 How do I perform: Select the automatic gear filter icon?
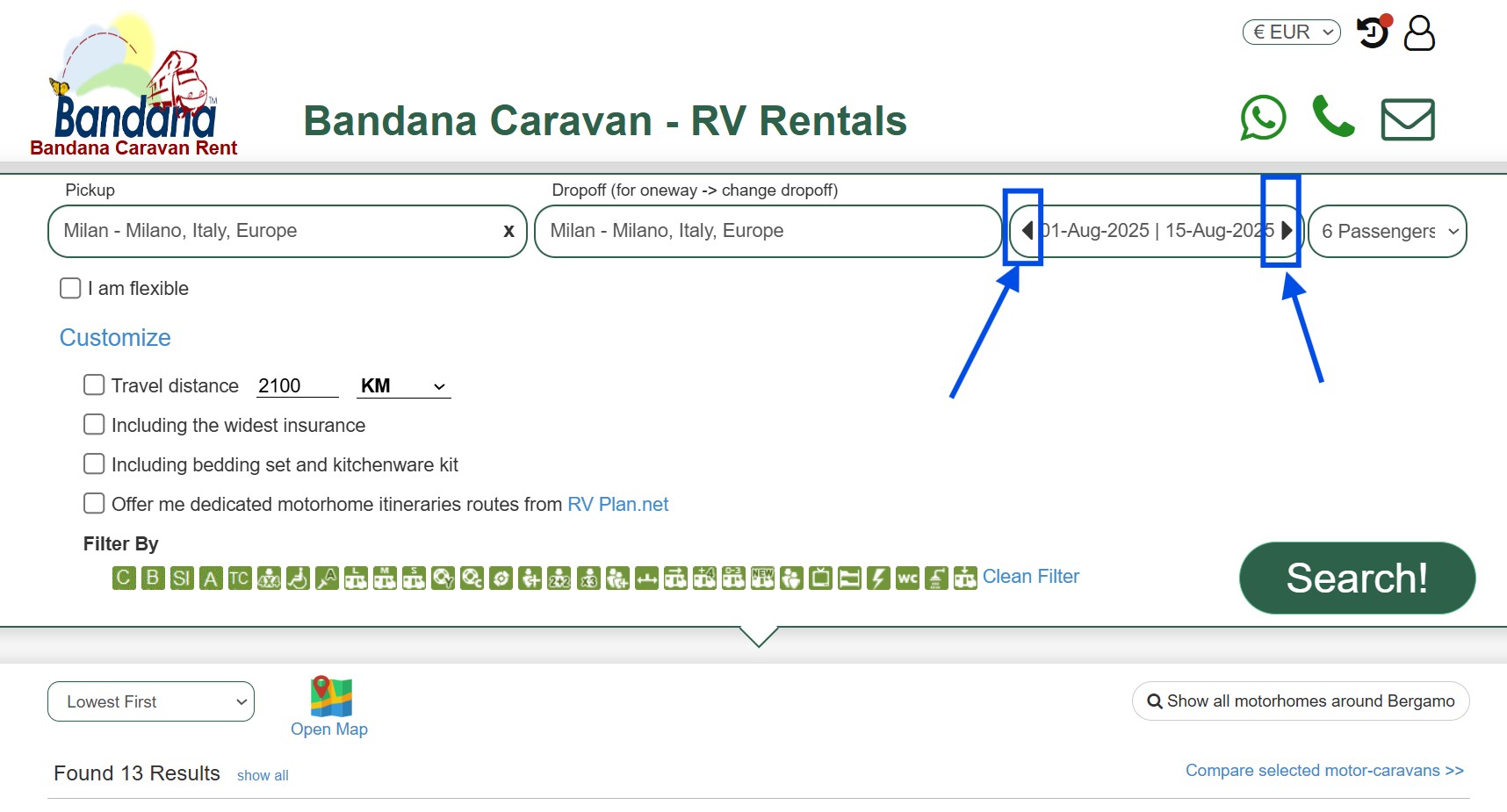(327, 578)
